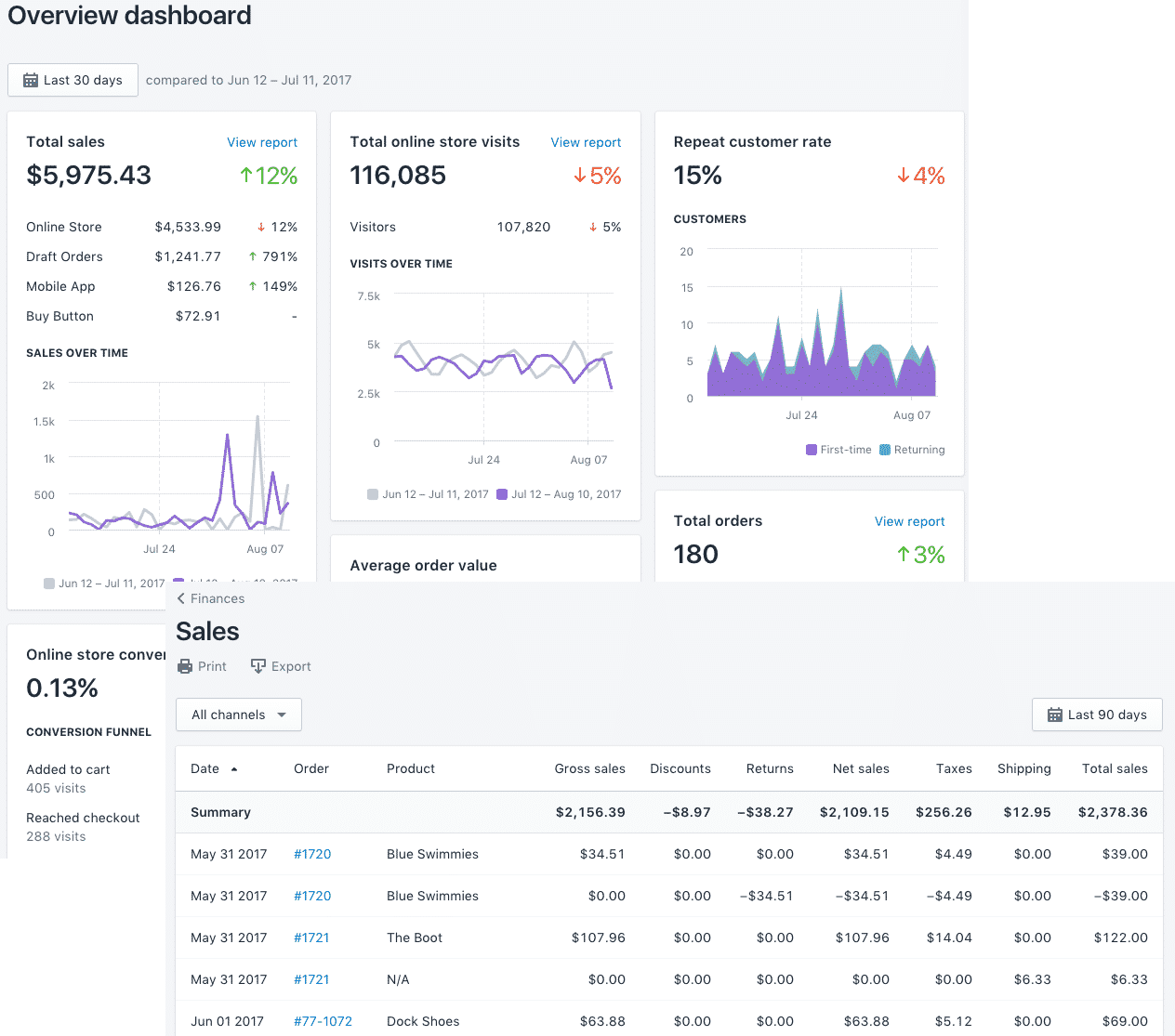
Task: Click the Returning teal legend swatch
Action: pos(885,450)
